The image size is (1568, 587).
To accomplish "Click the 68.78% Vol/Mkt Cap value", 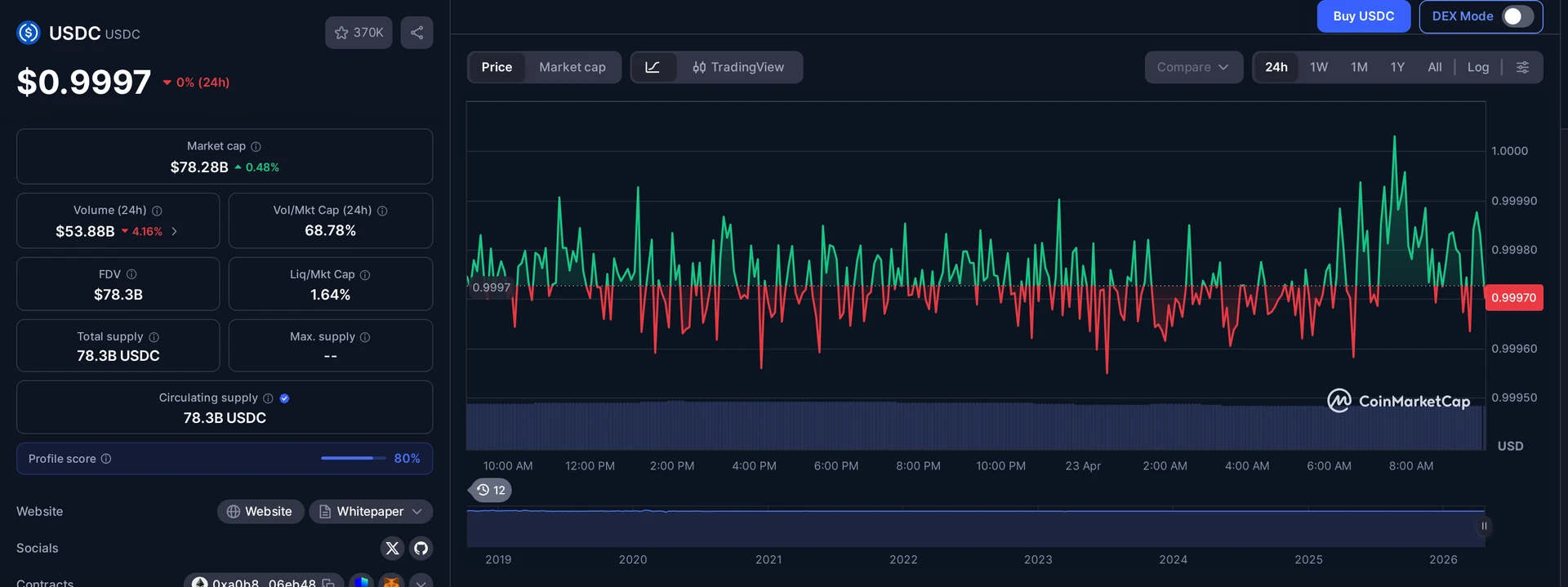I will click(330, 231).
